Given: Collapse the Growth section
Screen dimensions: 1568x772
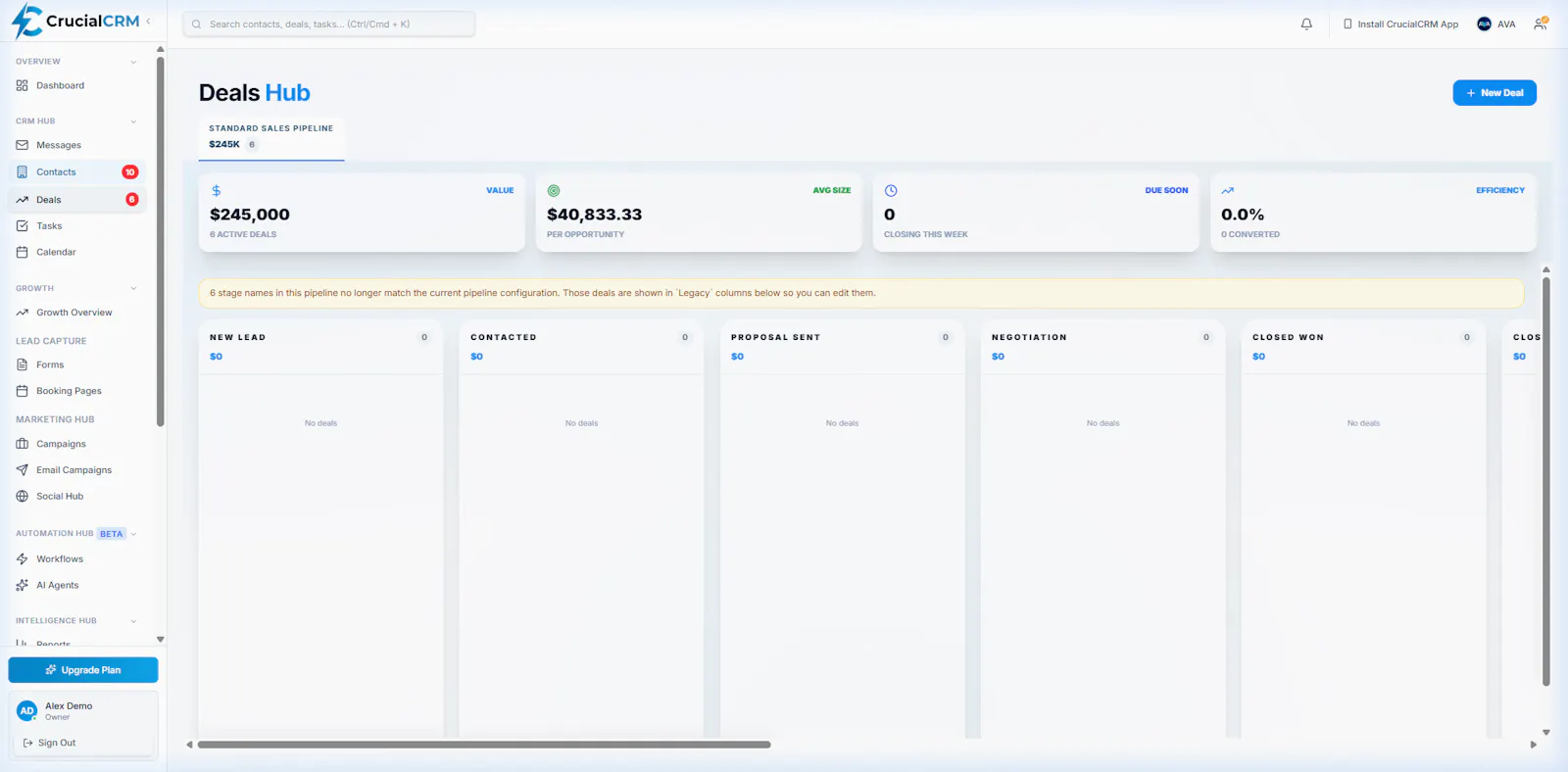Looking at the screenshot, I should coord(133,288).
